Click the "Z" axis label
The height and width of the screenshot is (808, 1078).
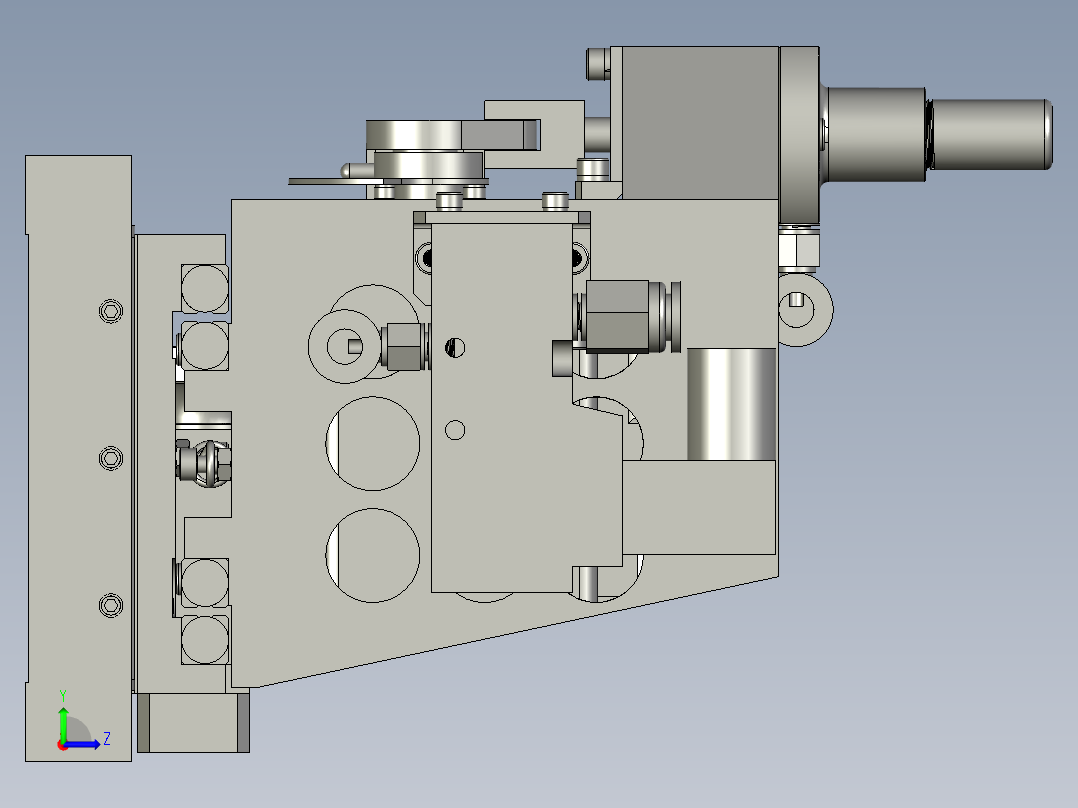[x=107, y=739]
